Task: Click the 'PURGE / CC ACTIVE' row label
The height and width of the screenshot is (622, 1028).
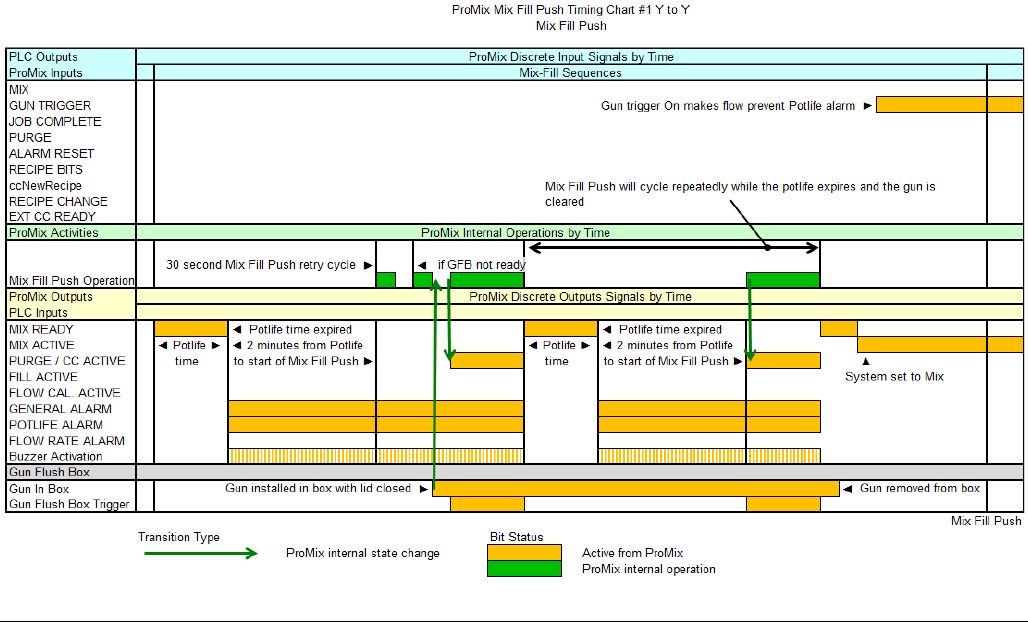Action: point(67,360)
